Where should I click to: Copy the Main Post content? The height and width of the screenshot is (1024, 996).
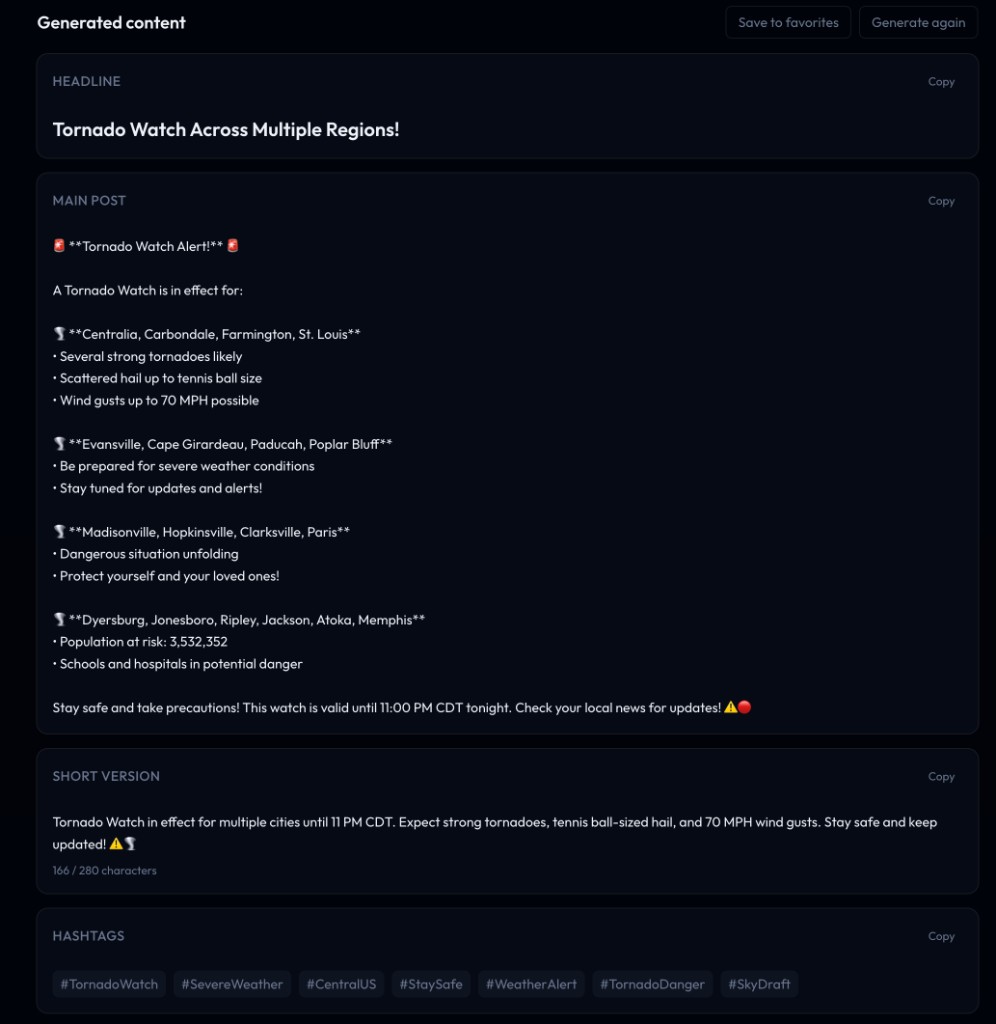coord(941,201)
